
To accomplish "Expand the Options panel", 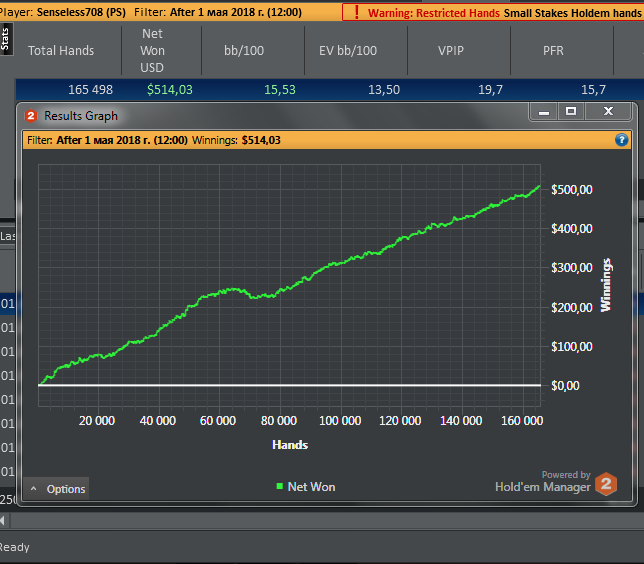I will click(56, 489).
